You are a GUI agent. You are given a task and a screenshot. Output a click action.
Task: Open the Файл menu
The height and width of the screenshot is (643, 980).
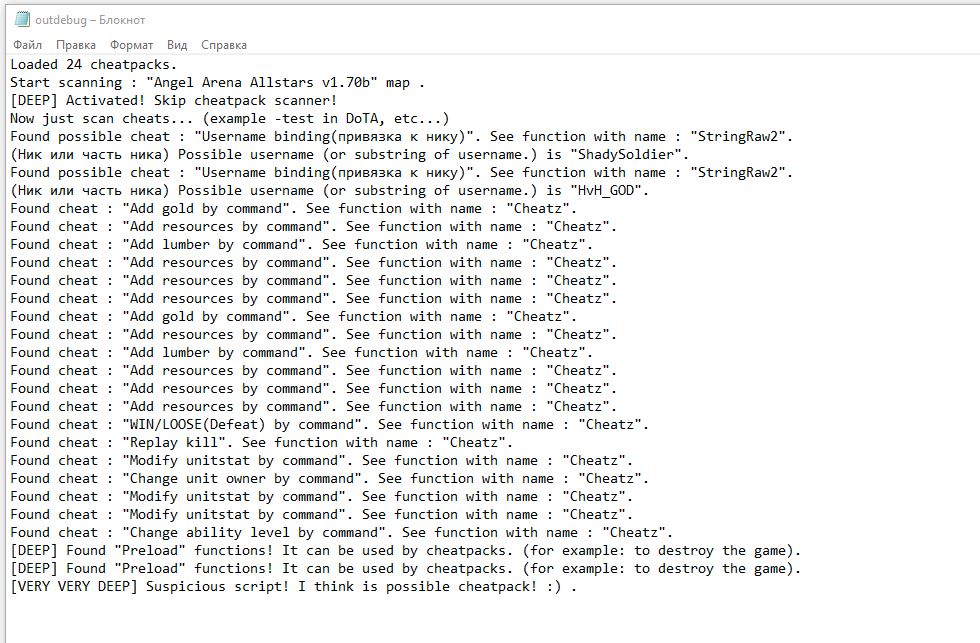point(28,45)
